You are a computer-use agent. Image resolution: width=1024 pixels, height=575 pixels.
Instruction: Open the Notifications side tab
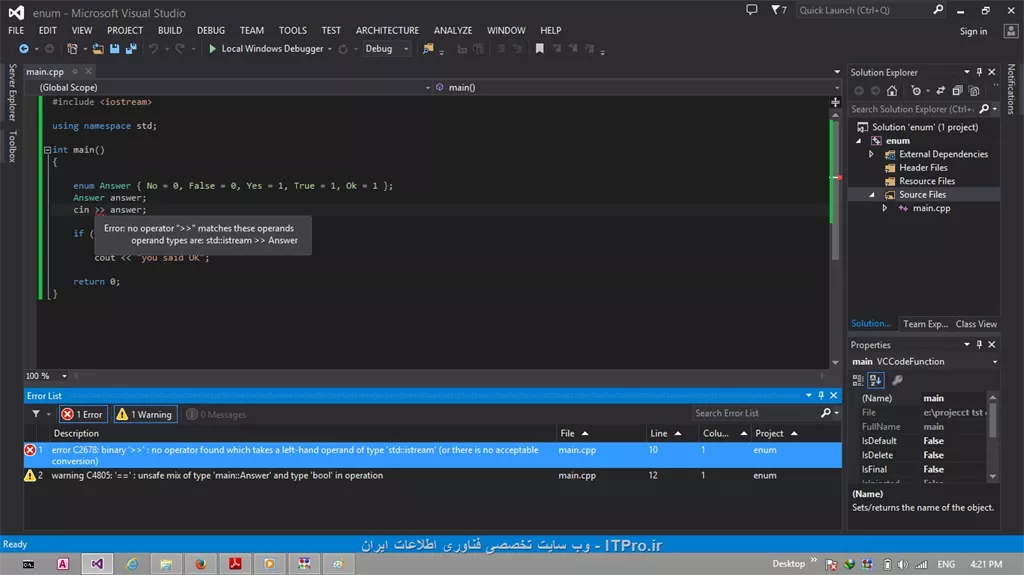click(x=1011, y=89)
